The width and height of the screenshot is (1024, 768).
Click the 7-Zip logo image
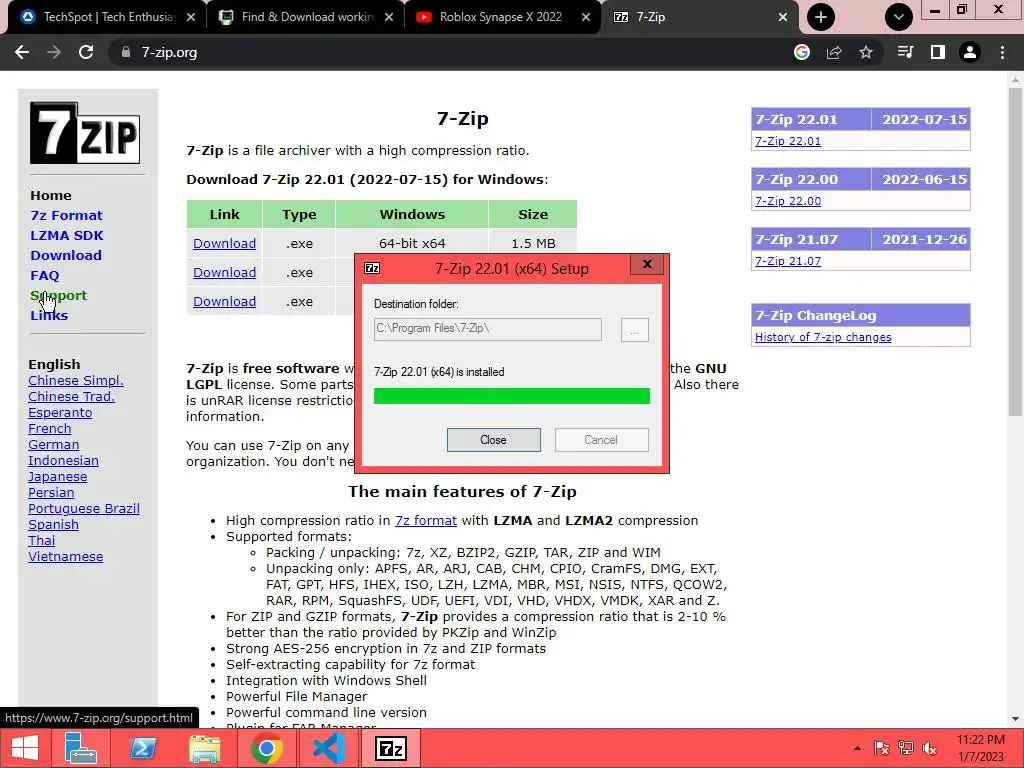[x=85, y=133]
